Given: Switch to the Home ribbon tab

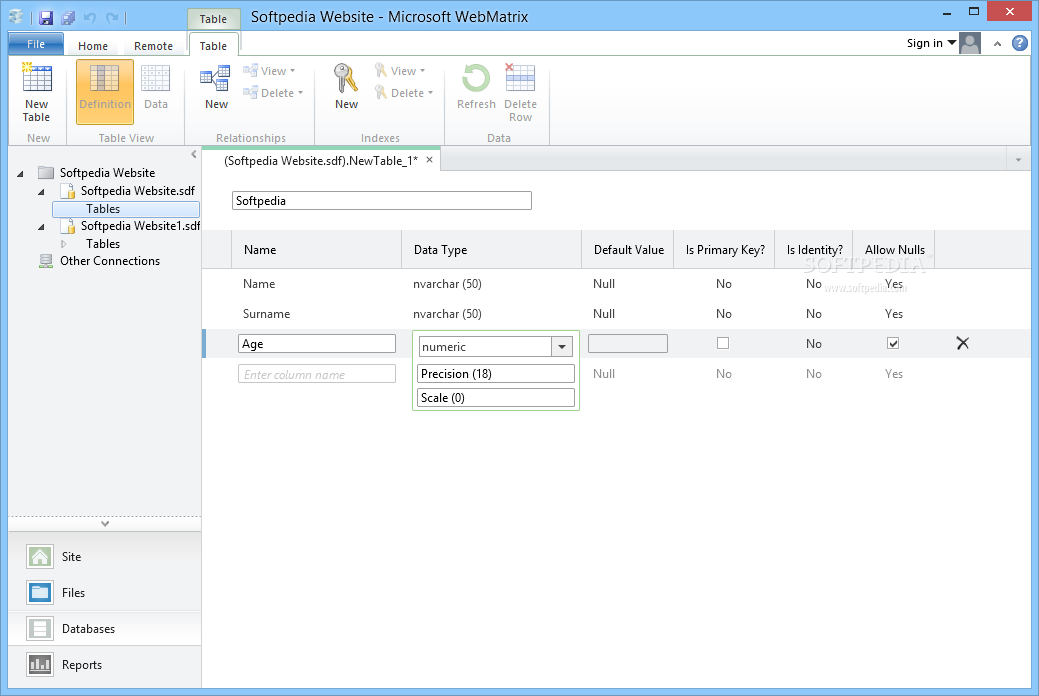Looking at the screenshot, I should tap(93, 46).
